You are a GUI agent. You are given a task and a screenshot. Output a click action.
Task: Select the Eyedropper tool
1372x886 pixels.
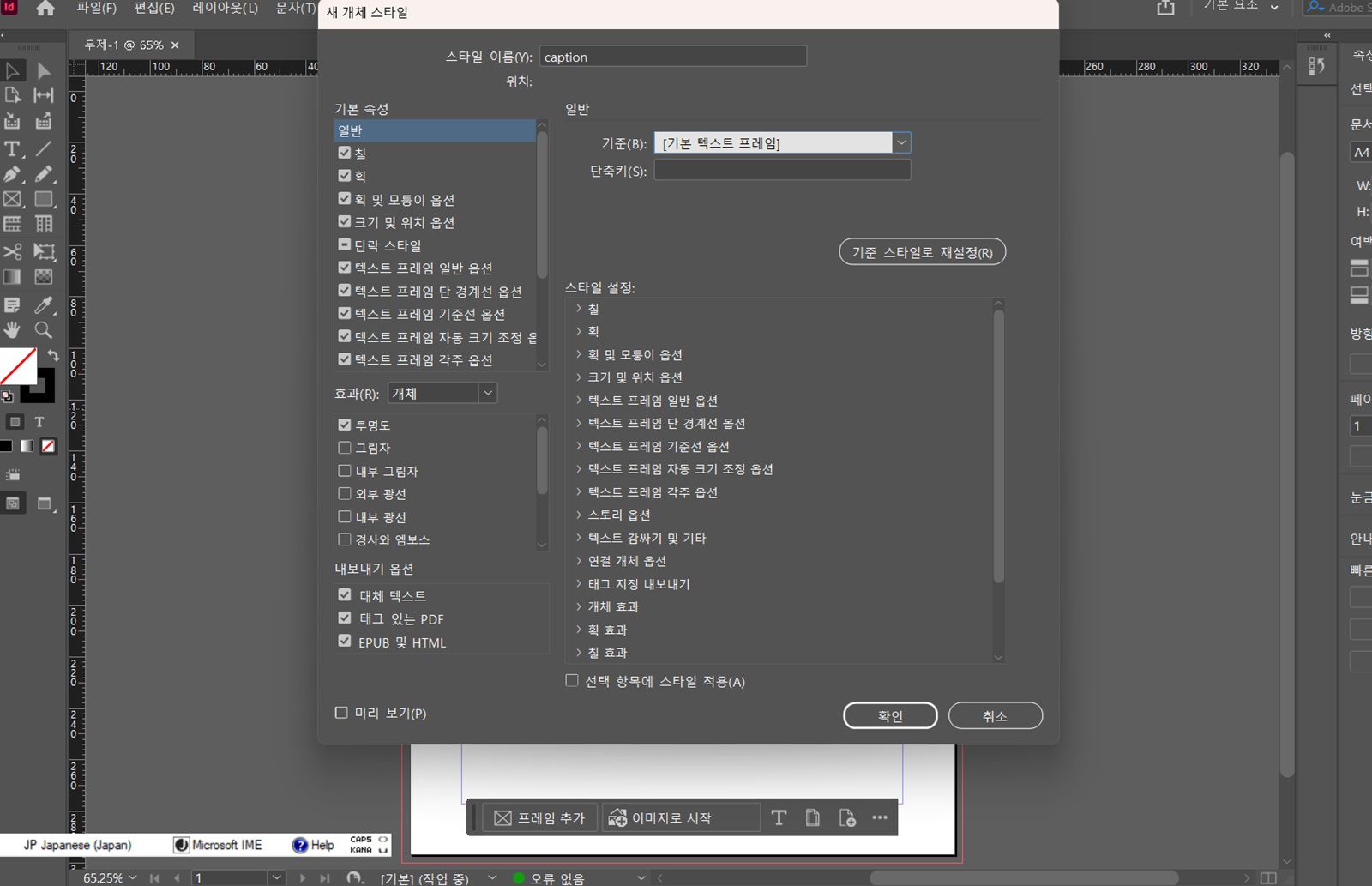click(44, 305)
